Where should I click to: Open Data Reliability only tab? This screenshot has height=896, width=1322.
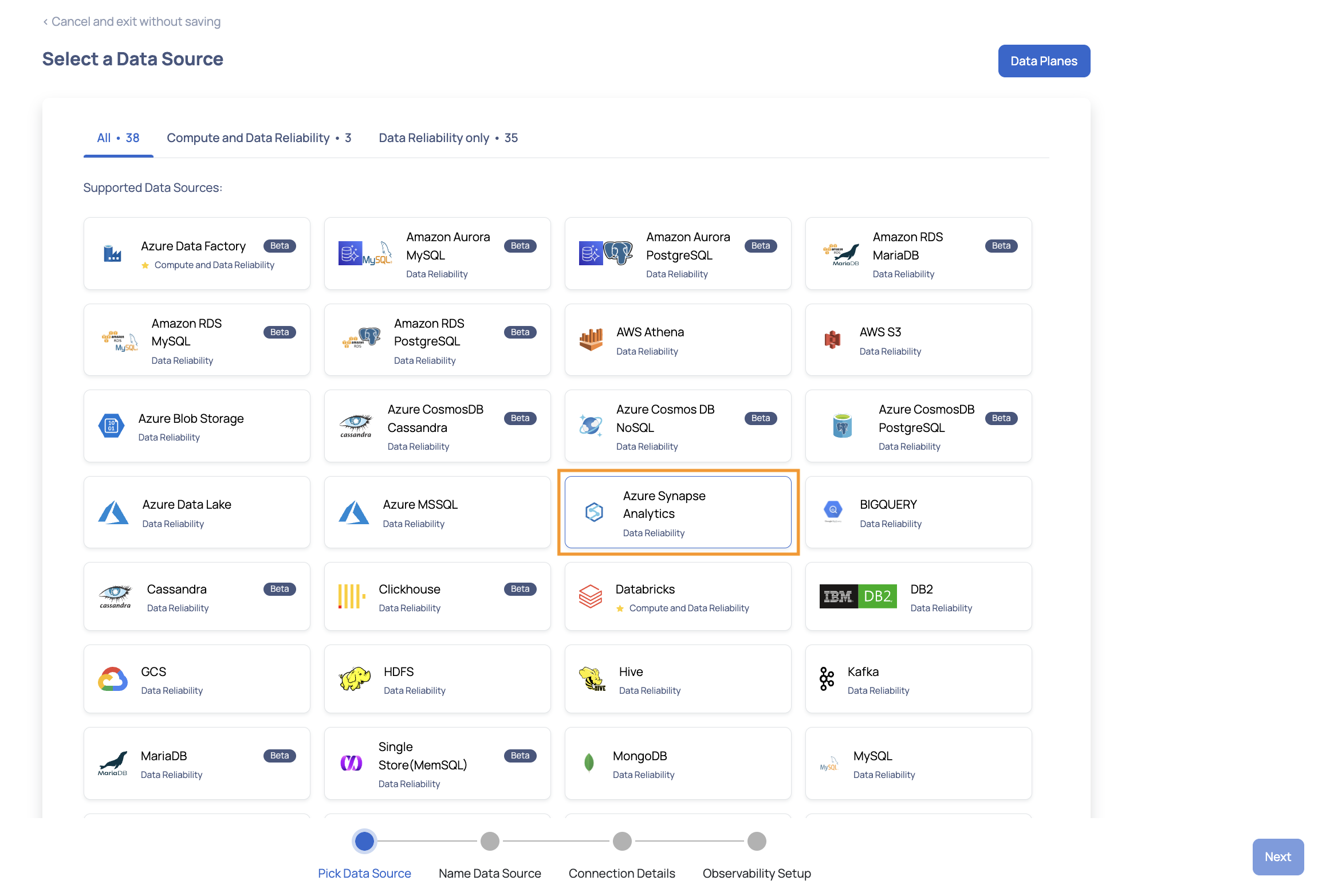[448, 138]
